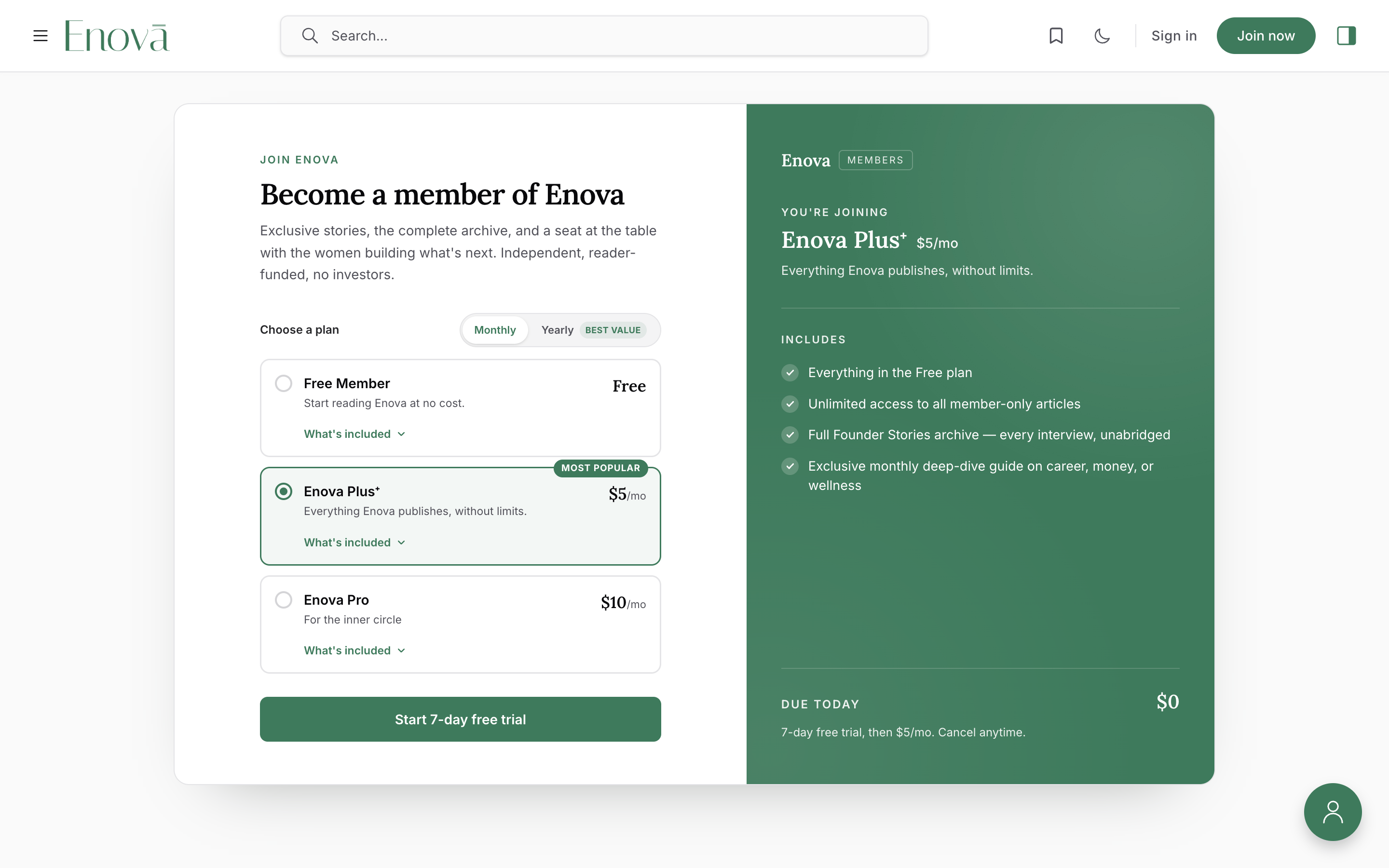Click the MOST POPULAR badge
1389x868 pixels.
tap(600, 468)
